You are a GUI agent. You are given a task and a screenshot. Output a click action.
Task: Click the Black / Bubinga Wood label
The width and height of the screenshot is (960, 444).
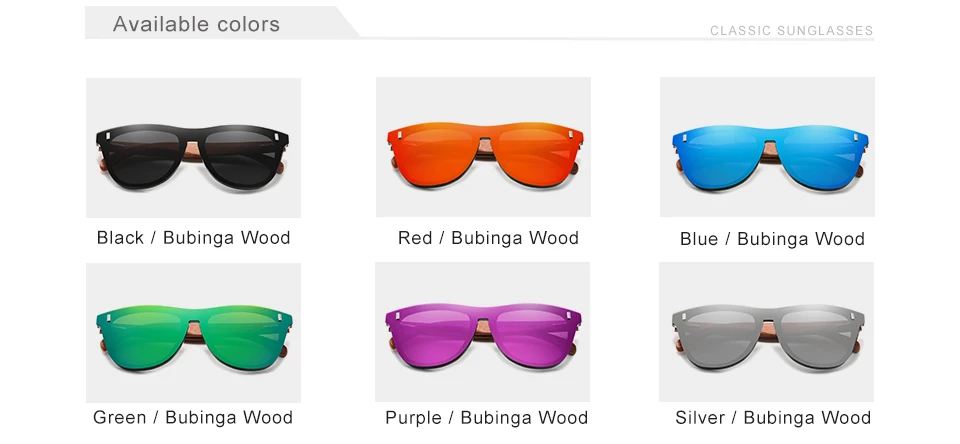pos(193,238)
